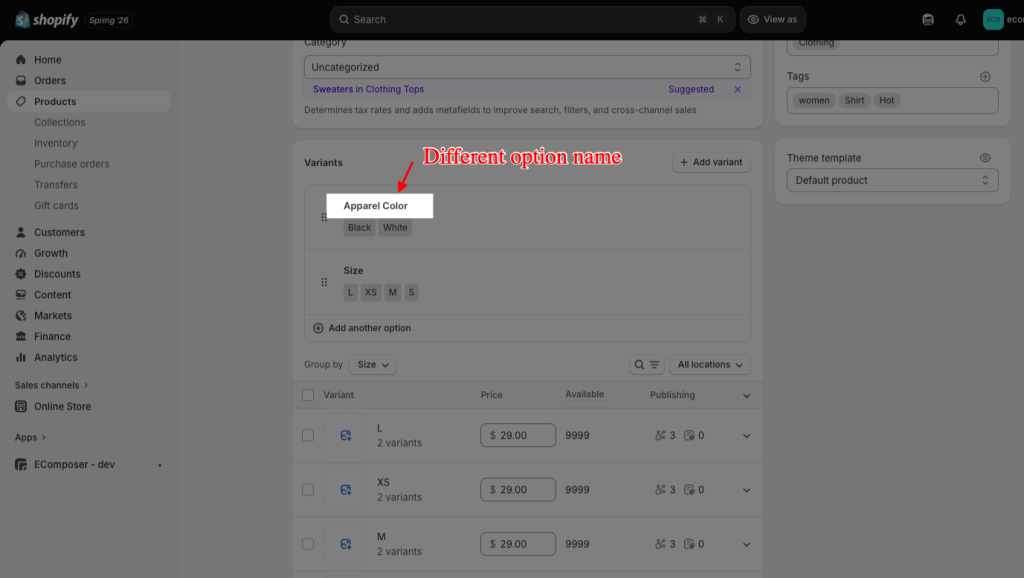
Task: Dismiss the suggested Sweaters category
Action: pyautogui.click(x=737, y=89)
